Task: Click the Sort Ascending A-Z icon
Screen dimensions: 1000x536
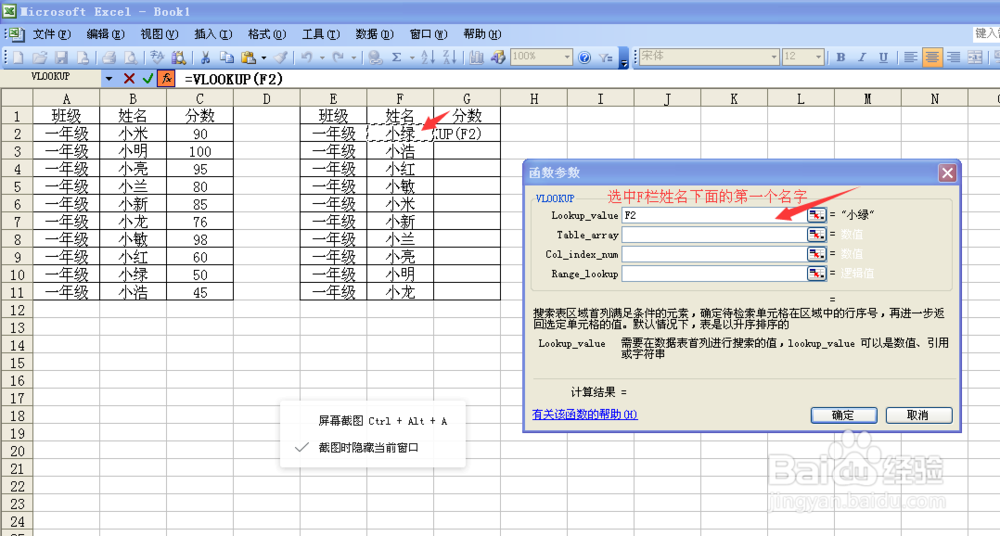Action: pyautogui.click(x=429, y=57)
